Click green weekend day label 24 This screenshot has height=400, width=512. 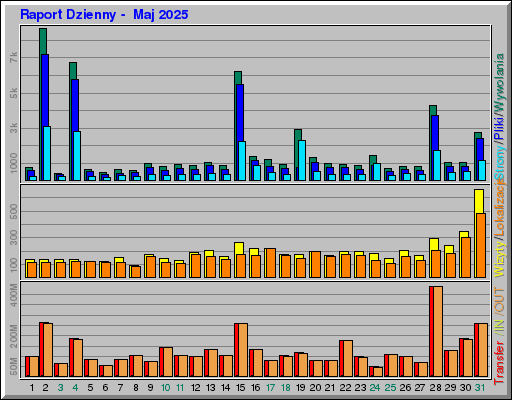(x=375, y=388)
